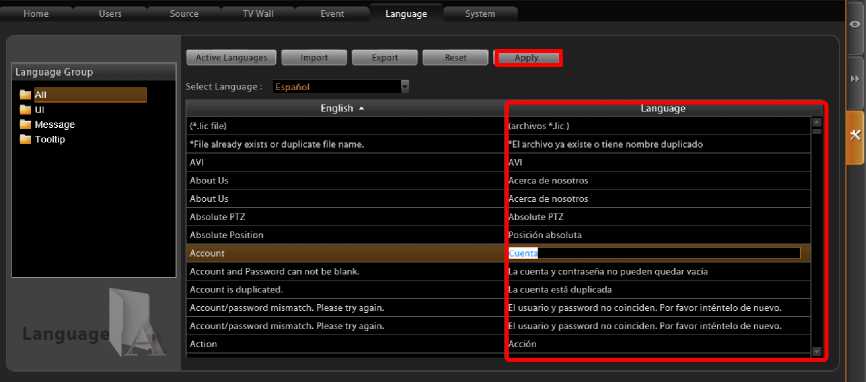The height and width of the screenshot is (382, 866).
Task: Select the 'Account' English row
Action: (x=345, y=253)
